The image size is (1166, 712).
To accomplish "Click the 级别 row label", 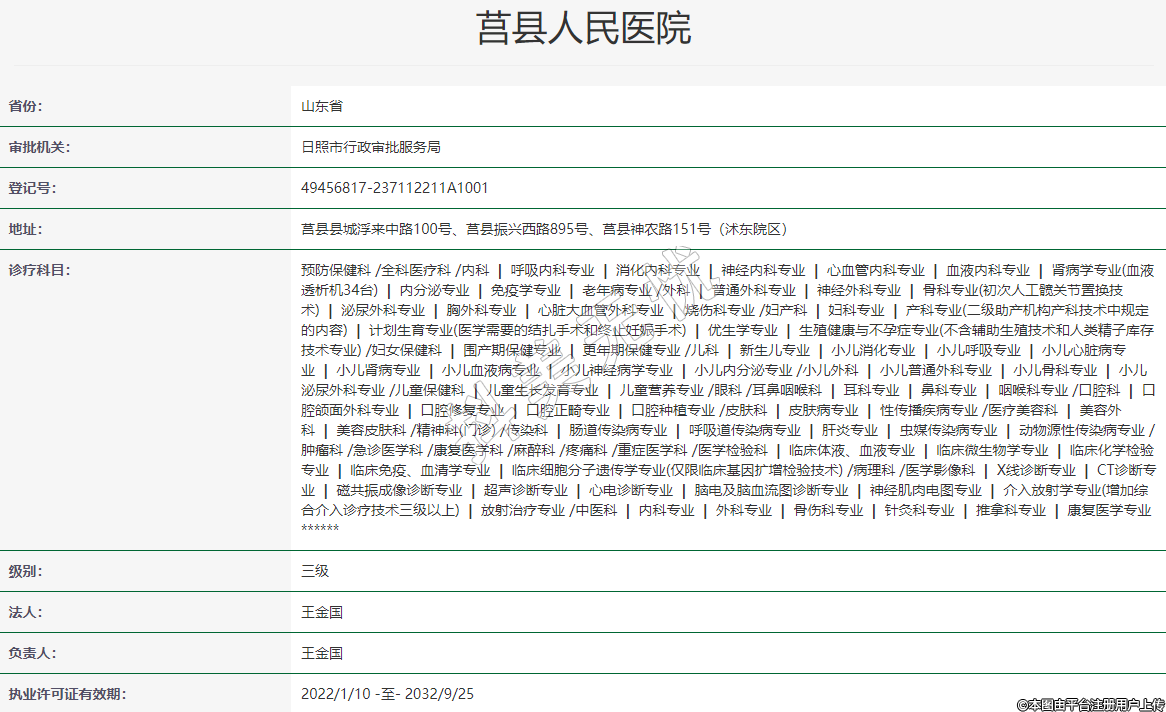I will pyautogui.click(x=26, y=571).
